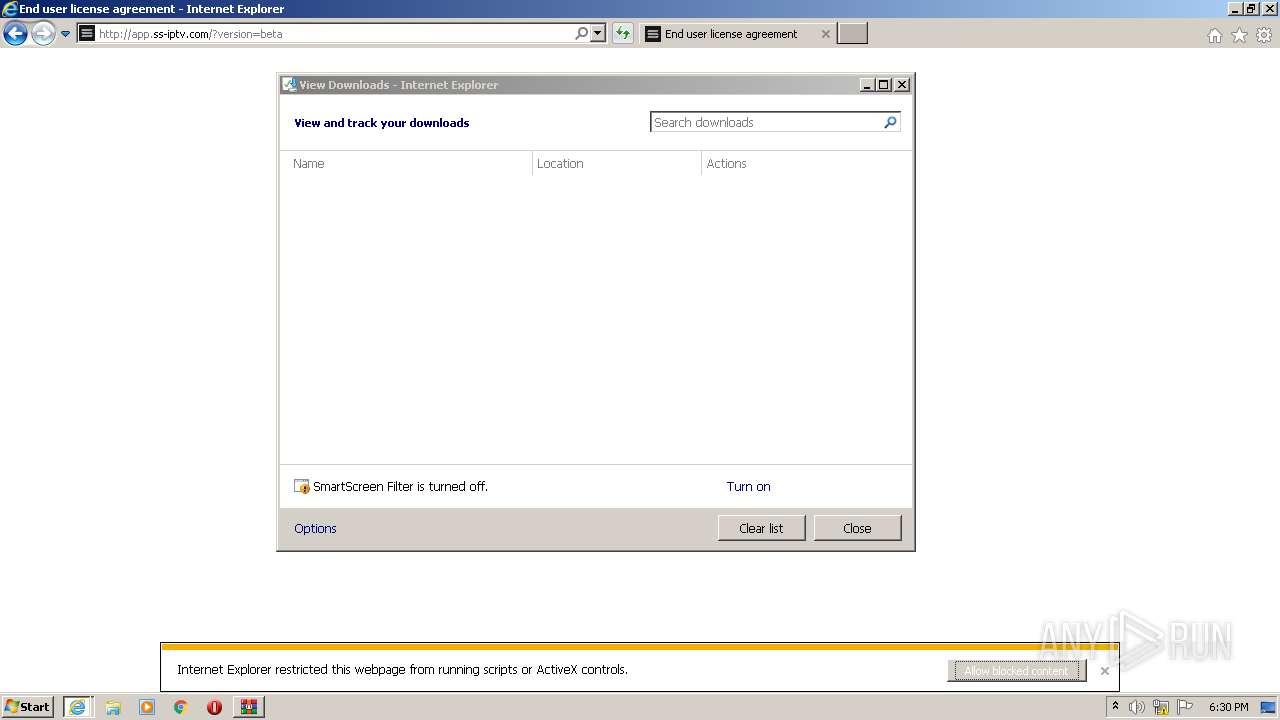Open Action Center flag tray icon

[x=1185, y=707]
